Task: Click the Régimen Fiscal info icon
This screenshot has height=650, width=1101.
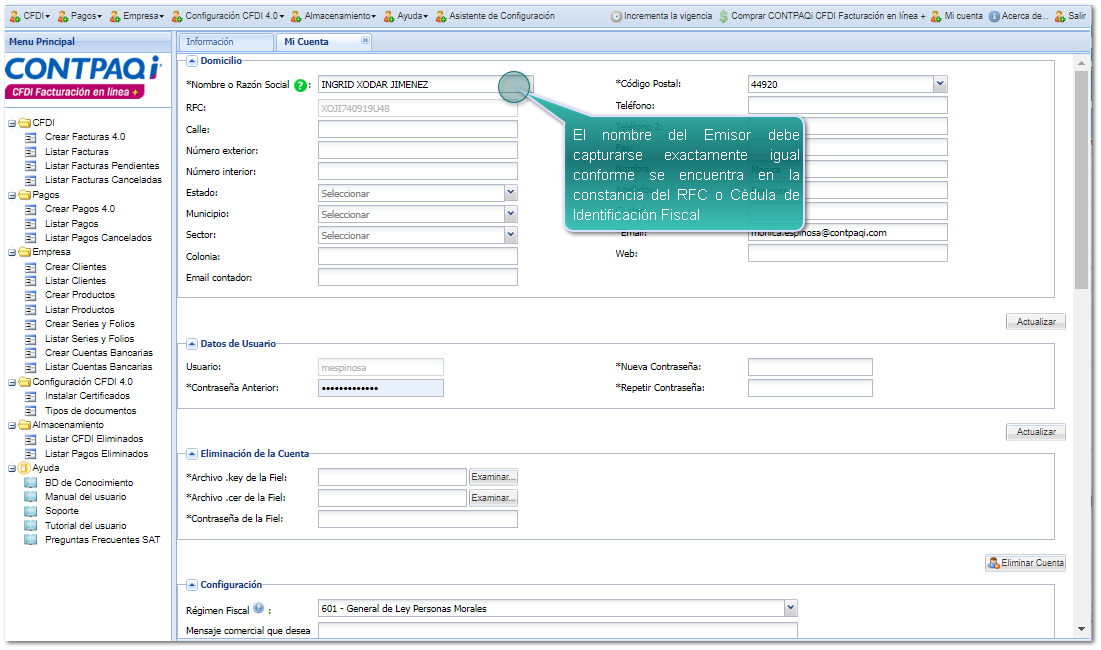Action: [x=258, y=608]
